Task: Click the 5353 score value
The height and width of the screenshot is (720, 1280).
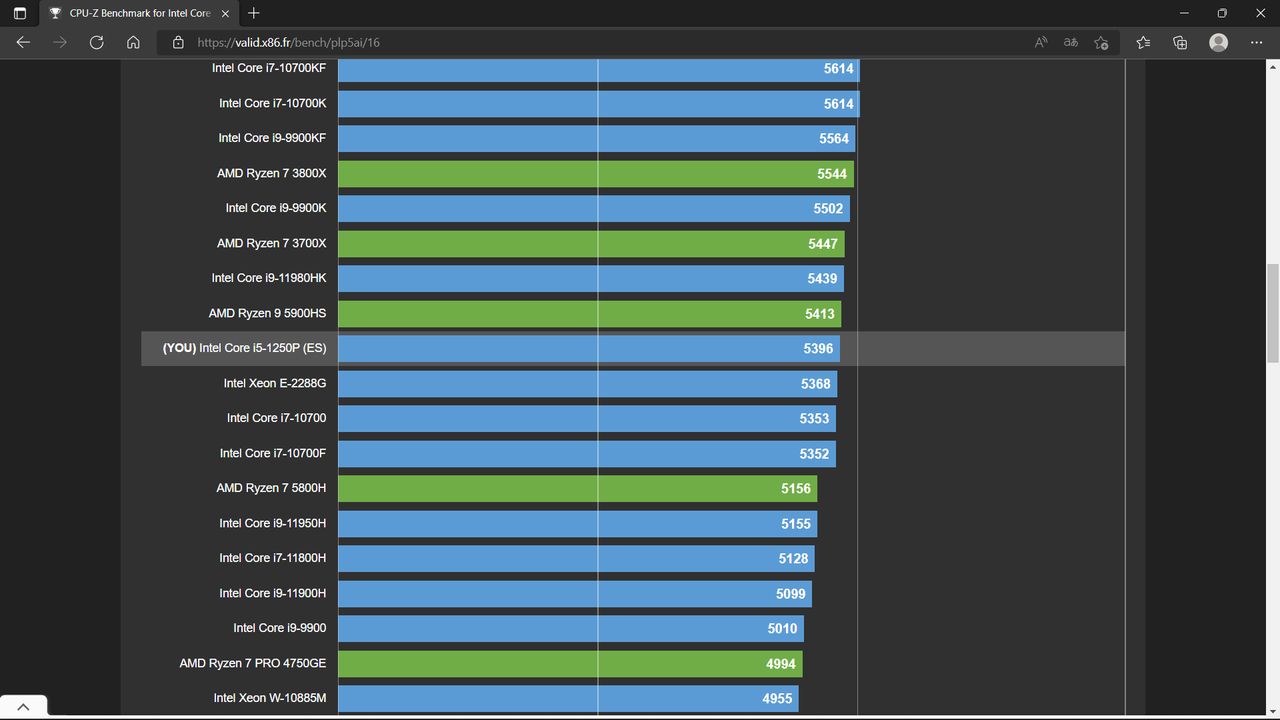Action: tap(814, 419)
